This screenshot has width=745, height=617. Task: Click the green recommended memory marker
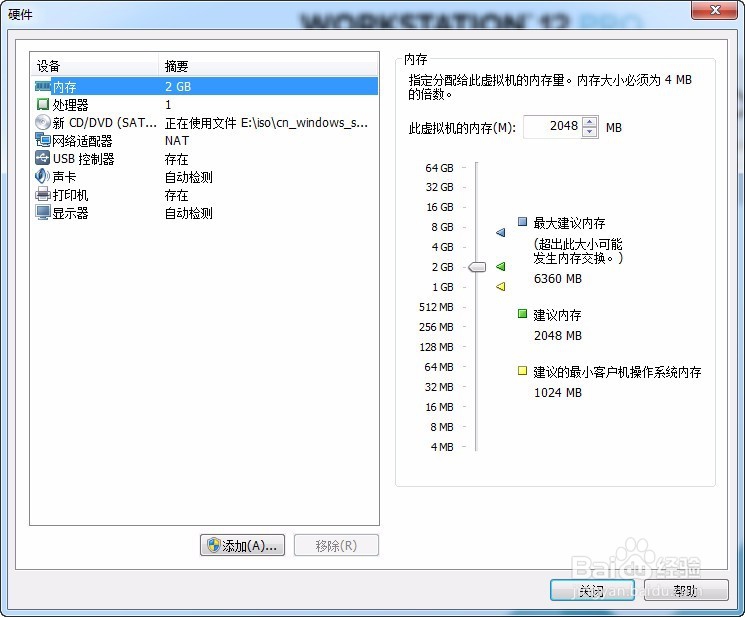(500, 266)
